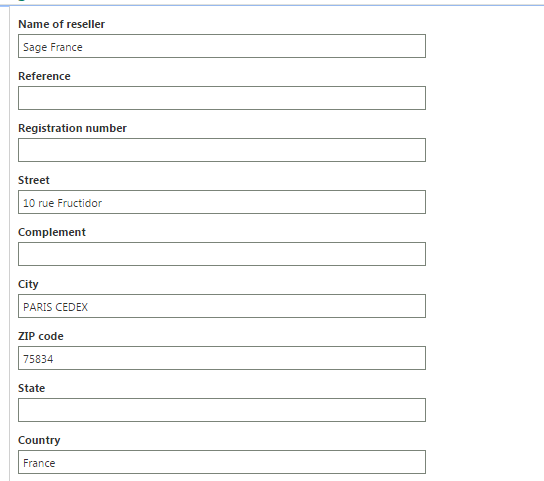Click the 'Name of reseller' label

click(61, 24)
